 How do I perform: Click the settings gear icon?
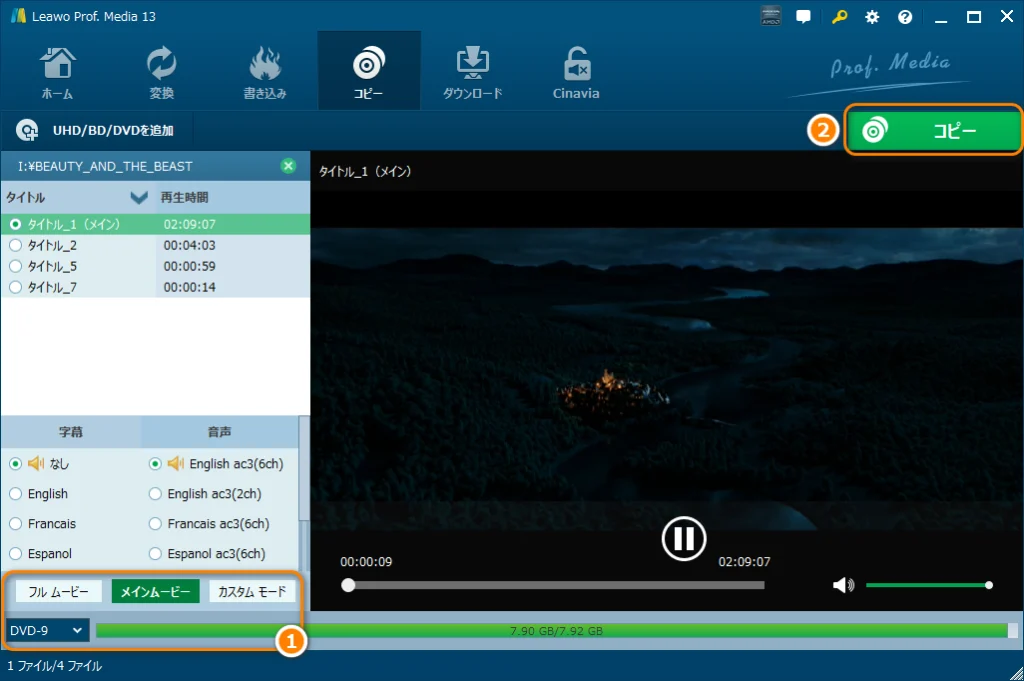coord(872,17)
